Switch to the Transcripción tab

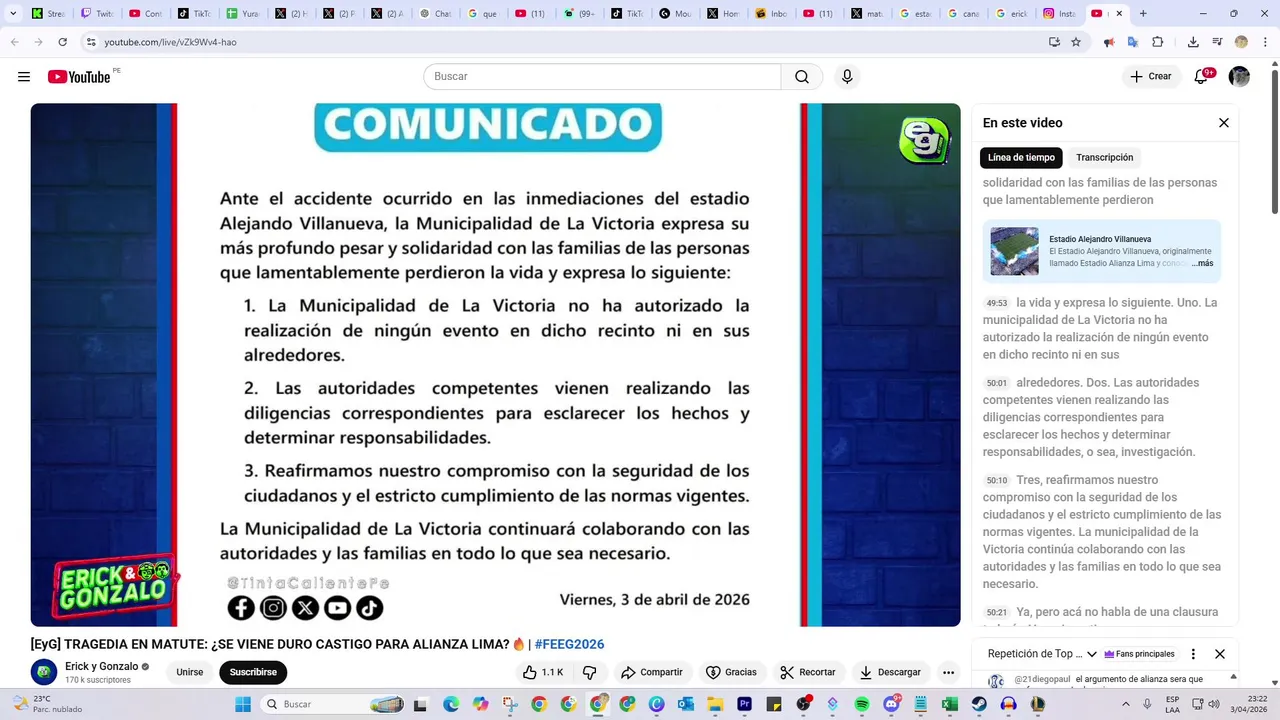pos(1104,158)
